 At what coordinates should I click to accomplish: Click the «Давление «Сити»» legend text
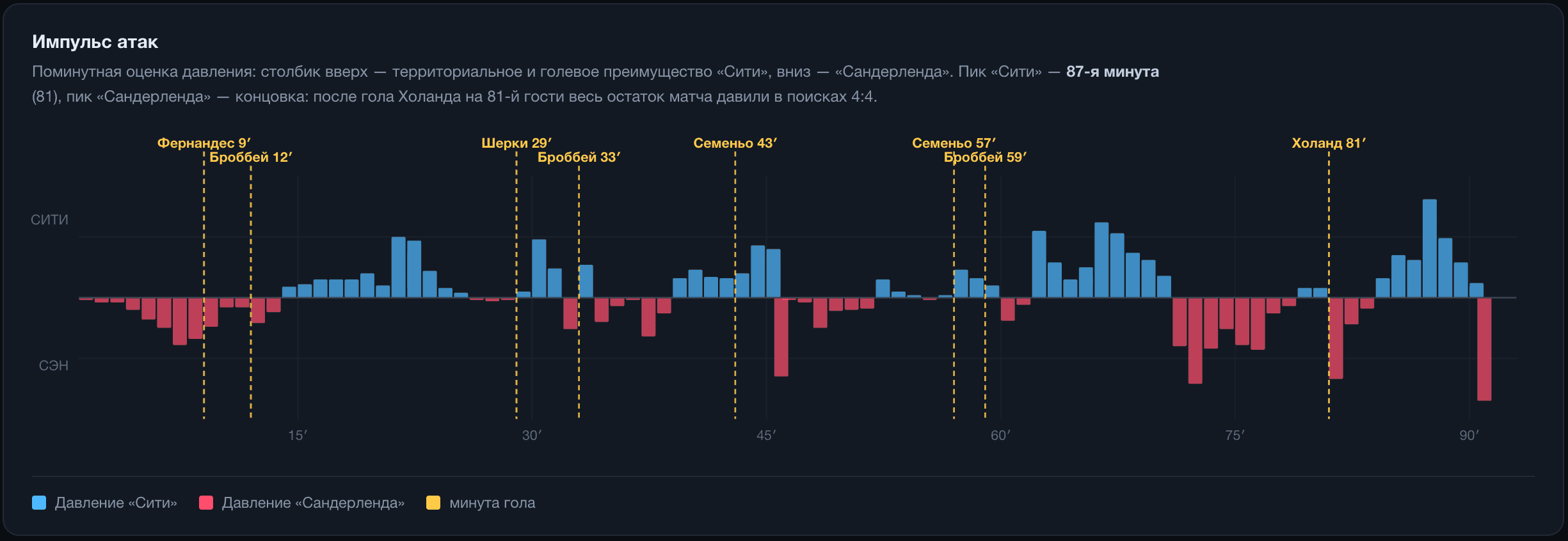tap(116, 503)
